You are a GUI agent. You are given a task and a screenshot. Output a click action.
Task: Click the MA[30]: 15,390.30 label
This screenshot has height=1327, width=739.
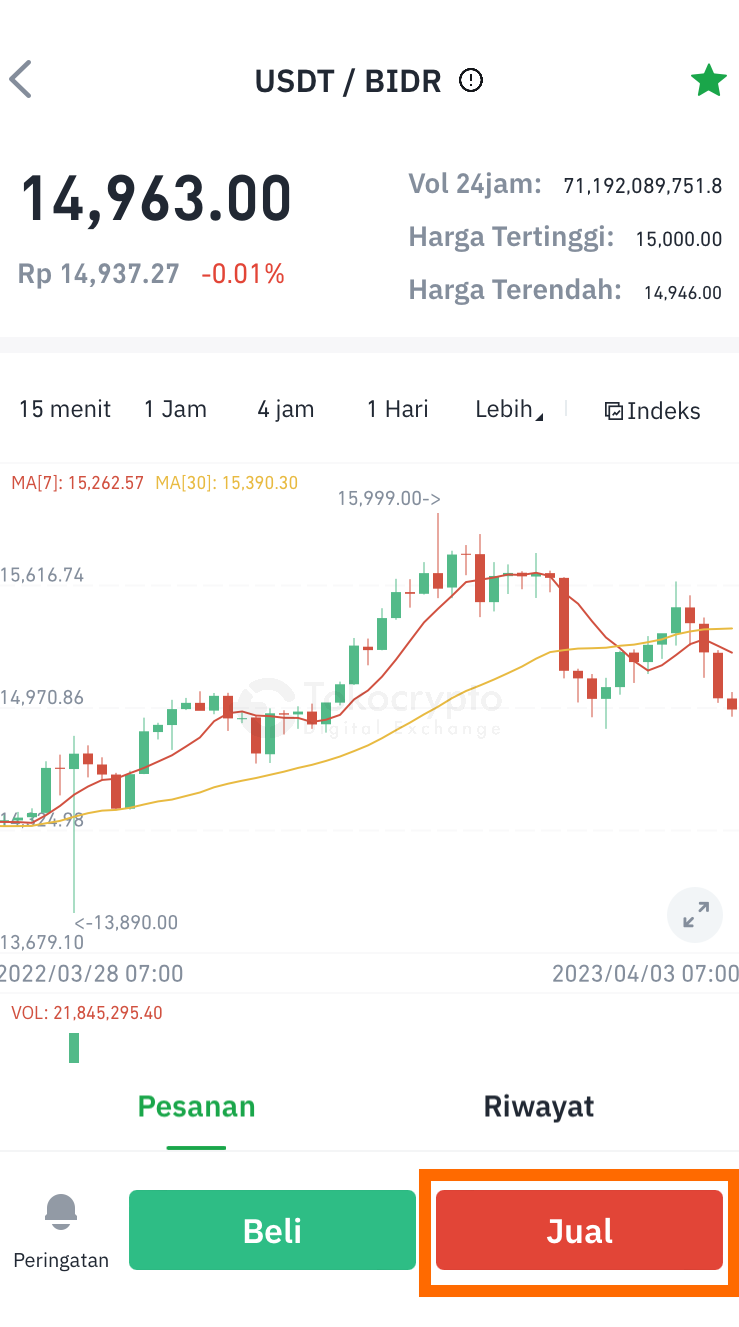(227, 483)
